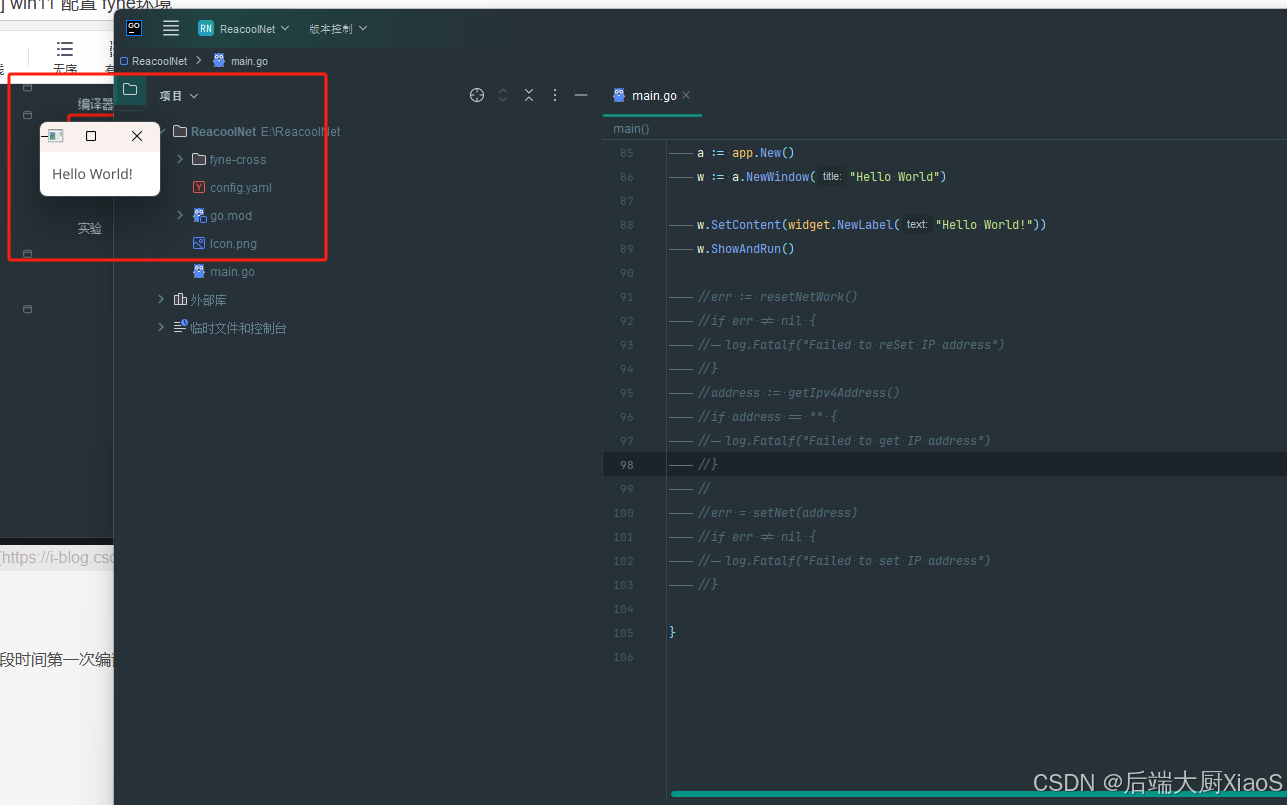Click the main() editor breadcrumb
Screen dimensions: 1287x805
631,129
